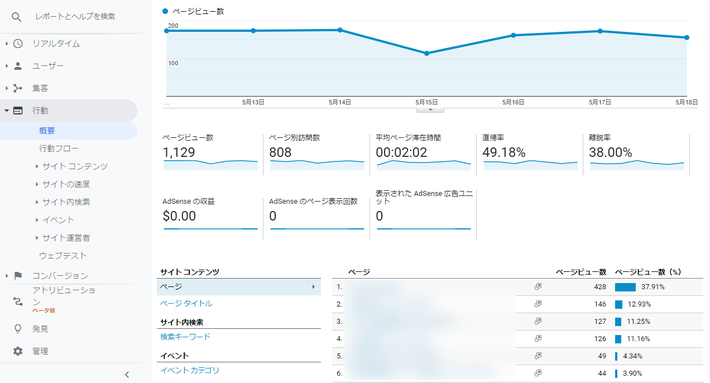Open page link icon in row 3

538,321
